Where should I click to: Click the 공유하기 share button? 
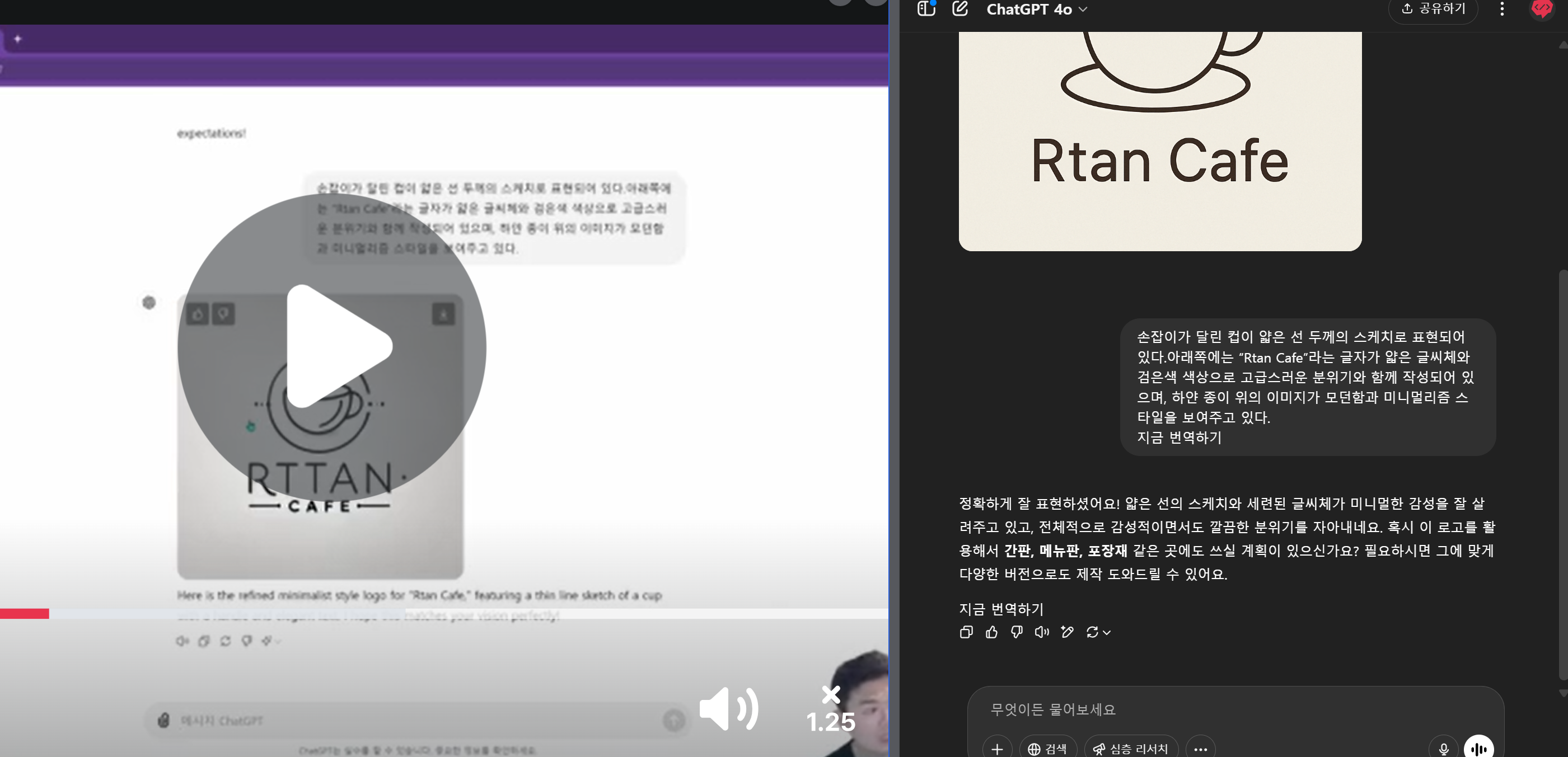[1433, 9]
